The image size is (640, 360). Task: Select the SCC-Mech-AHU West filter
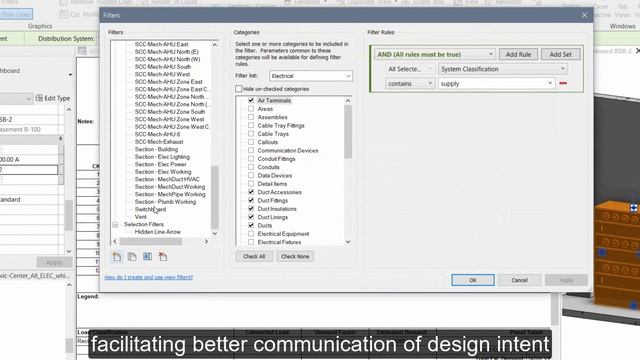162,74
